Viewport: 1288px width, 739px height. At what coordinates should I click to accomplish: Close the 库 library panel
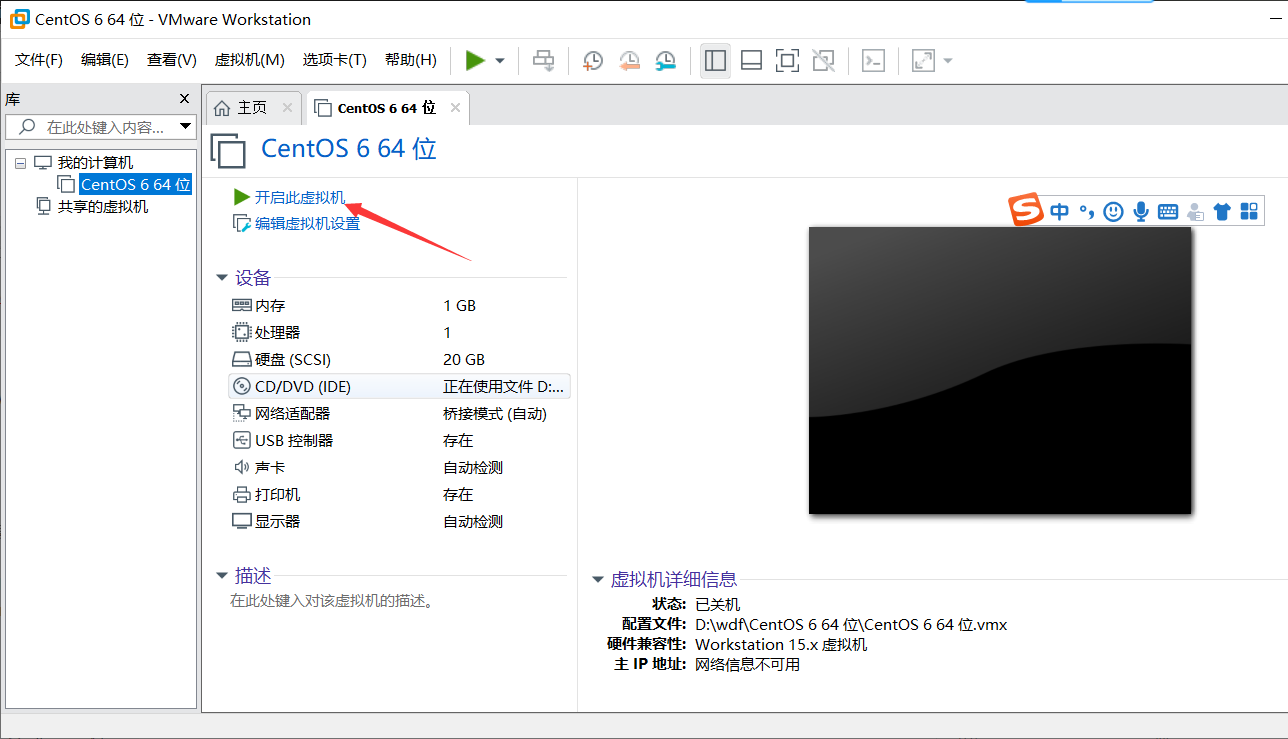click(x=184, y=99)
